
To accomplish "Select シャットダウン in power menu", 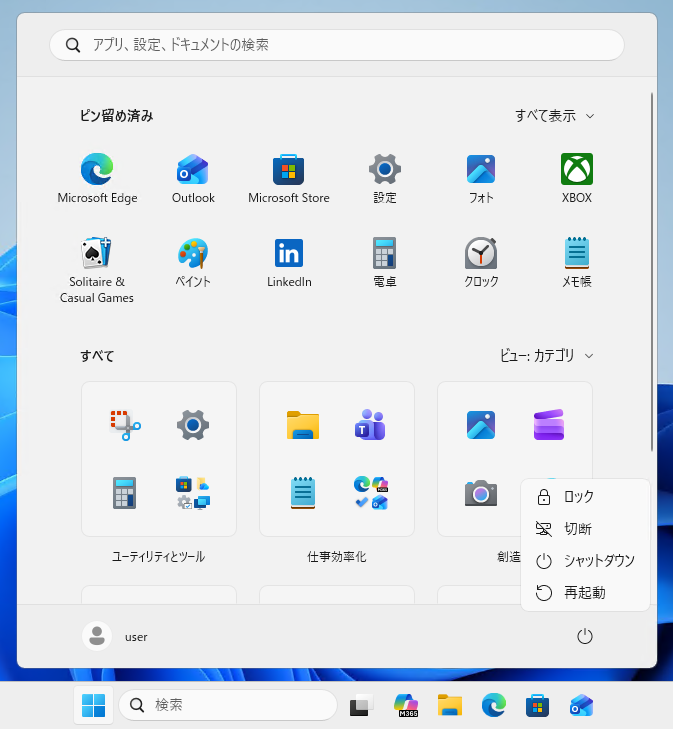I will 585,561.
